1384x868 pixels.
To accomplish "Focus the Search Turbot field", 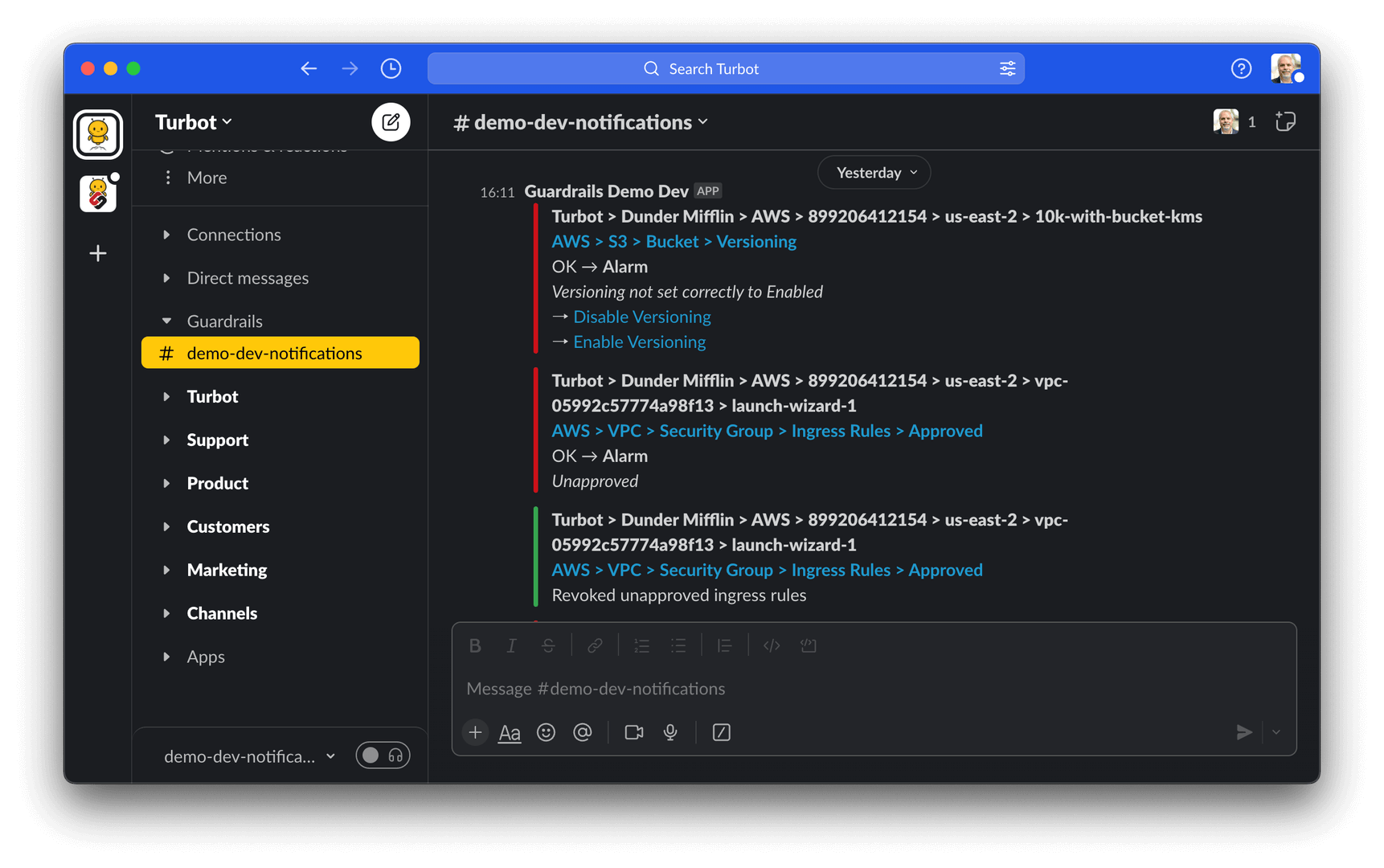I will click(x=726, y=69).
